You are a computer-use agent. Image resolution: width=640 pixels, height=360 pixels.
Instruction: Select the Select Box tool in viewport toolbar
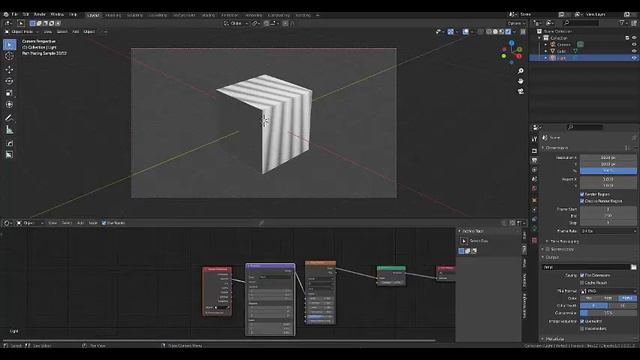tap(9, 44)
